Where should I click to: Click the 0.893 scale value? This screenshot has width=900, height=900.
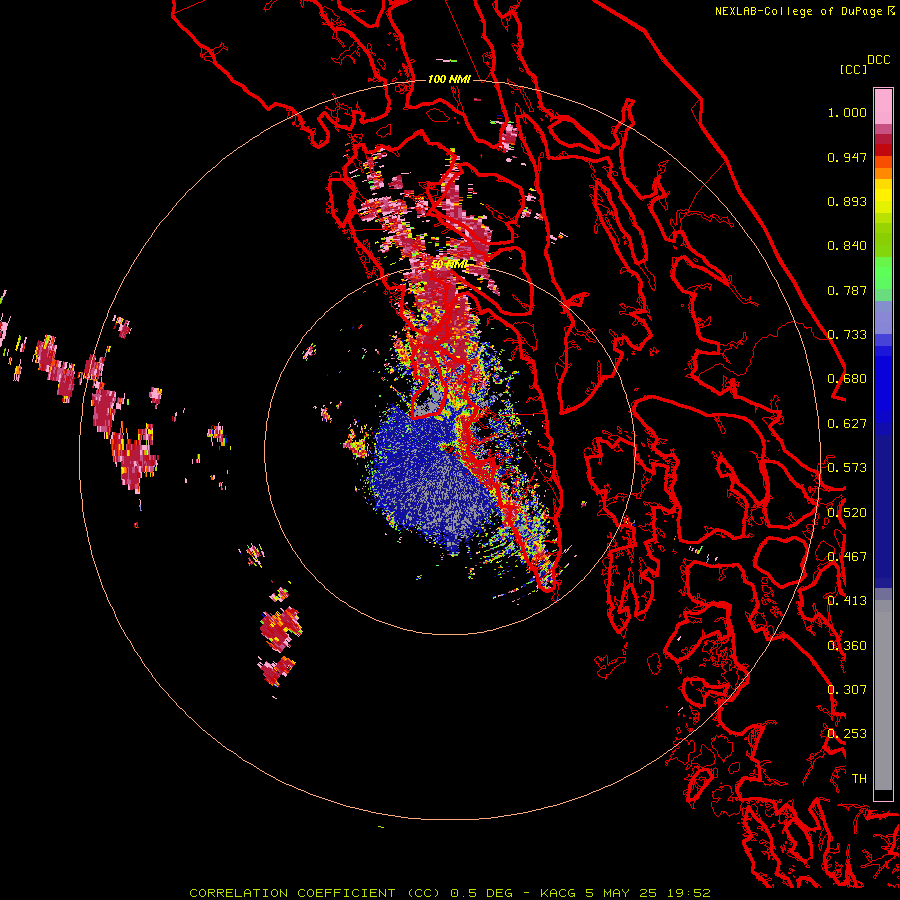click(x=847, y=201)
